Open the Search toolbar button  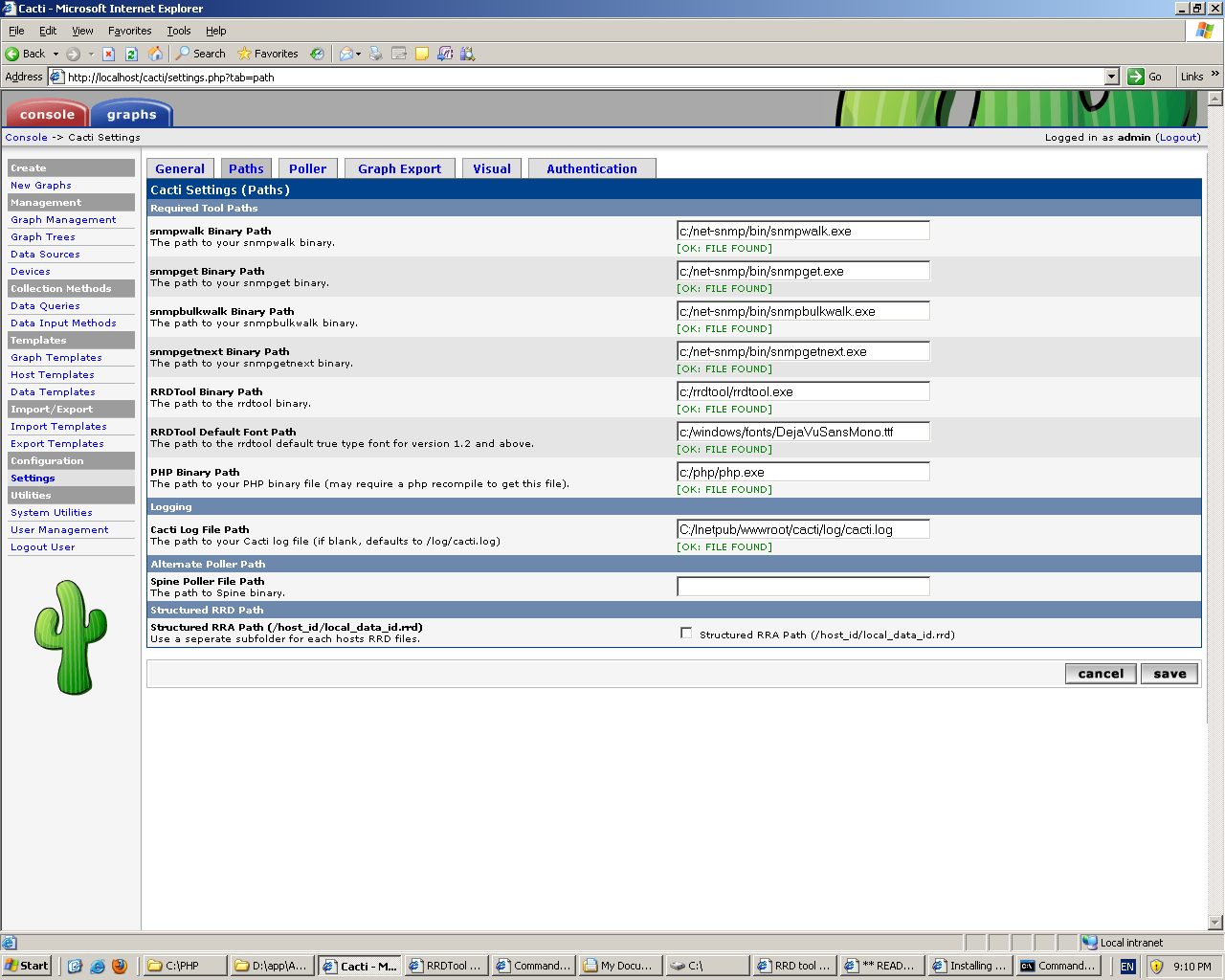pyautogui.click(x=200, y=54)
